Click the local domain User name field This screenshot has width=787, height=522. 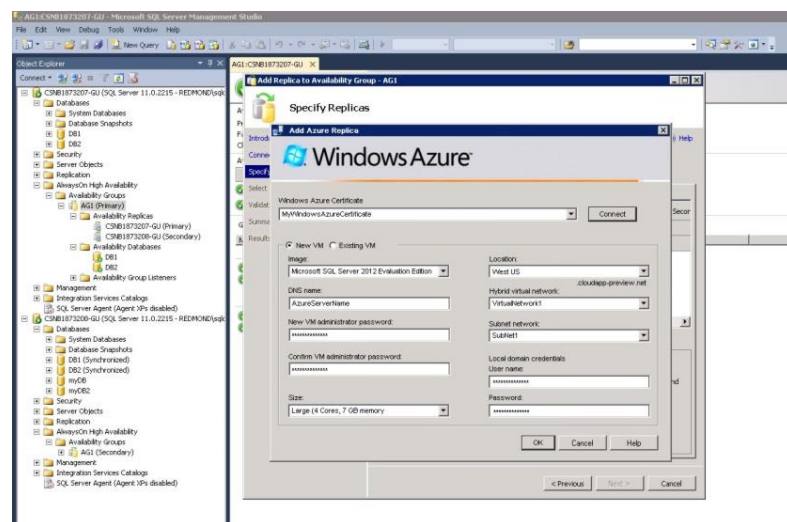tap(569, 381)
